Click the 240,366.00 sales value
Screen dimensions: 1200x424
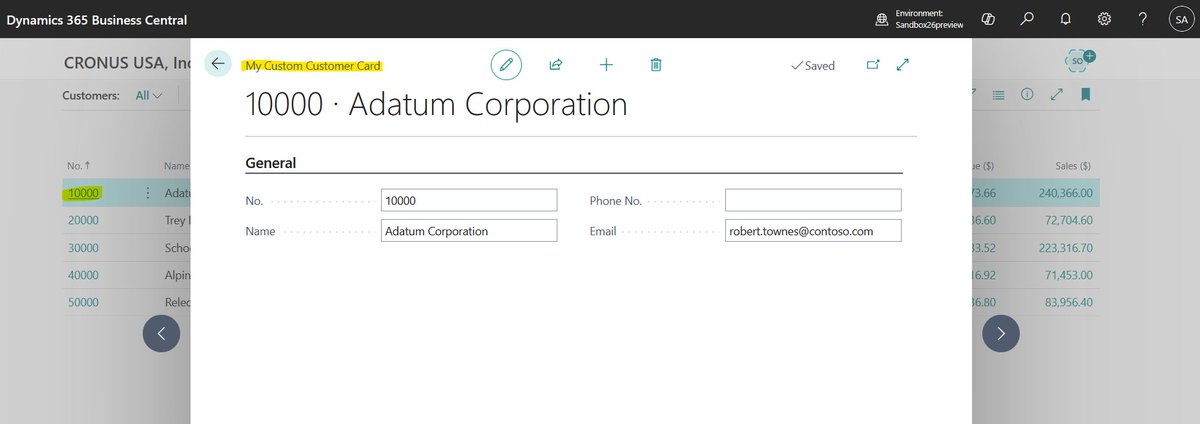[1065, 193]
